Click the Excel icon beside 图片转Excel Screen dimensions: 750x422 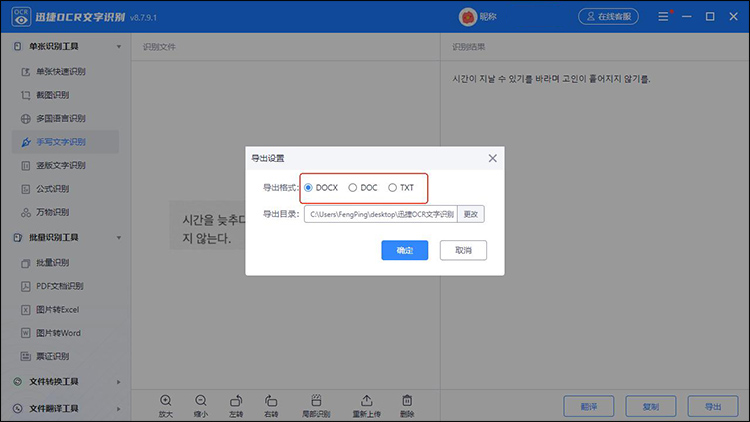pos(26,310)
